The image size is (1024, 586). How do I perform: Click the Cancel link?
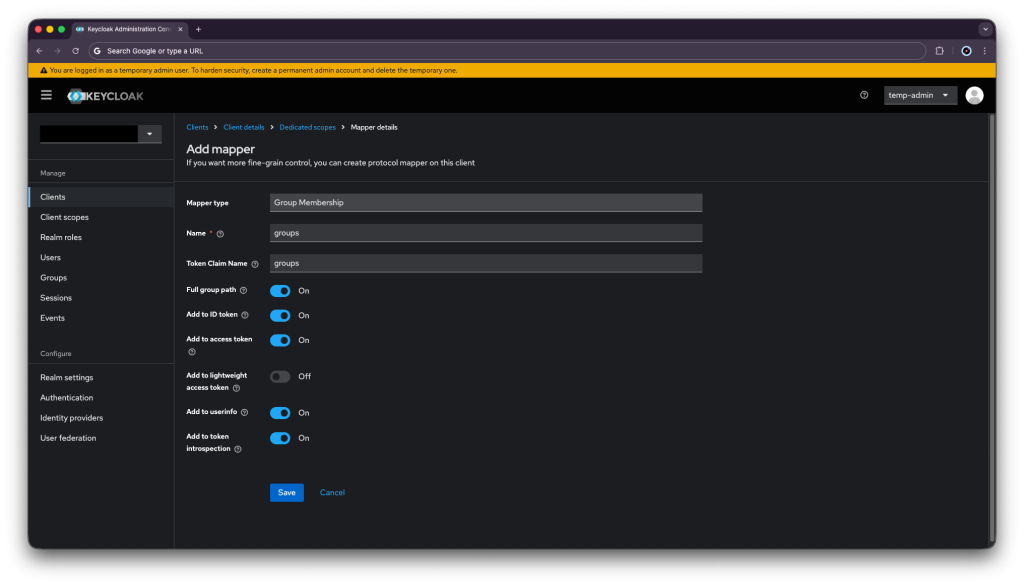(332, 492)
